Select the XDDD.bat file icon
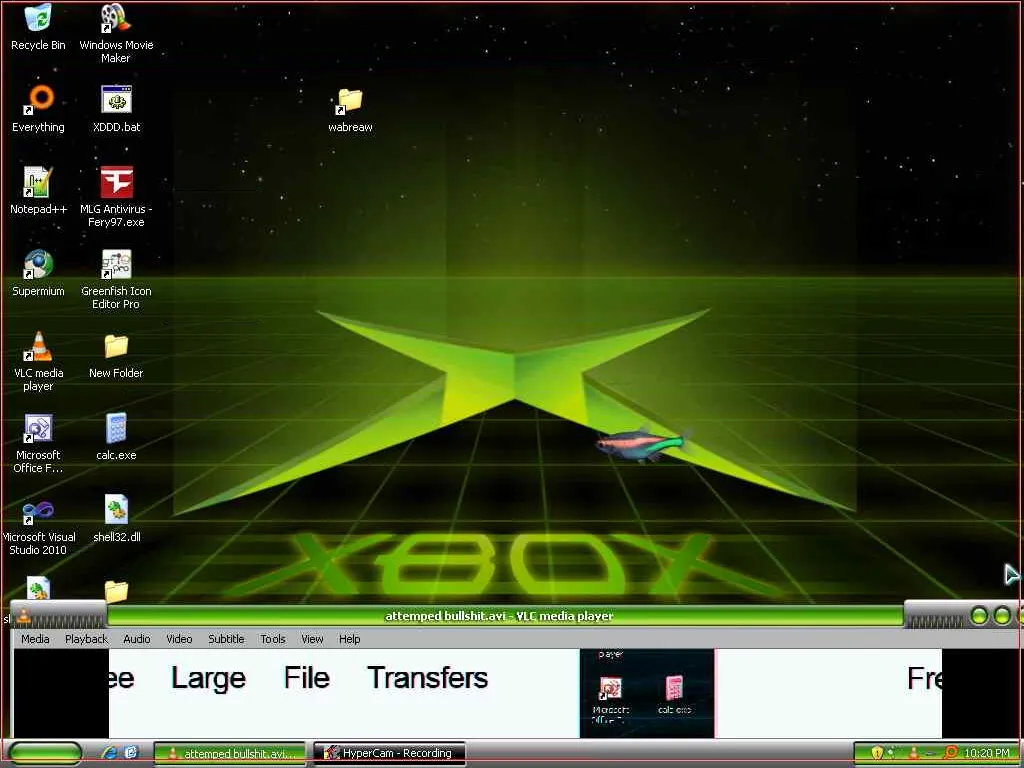 116,108
